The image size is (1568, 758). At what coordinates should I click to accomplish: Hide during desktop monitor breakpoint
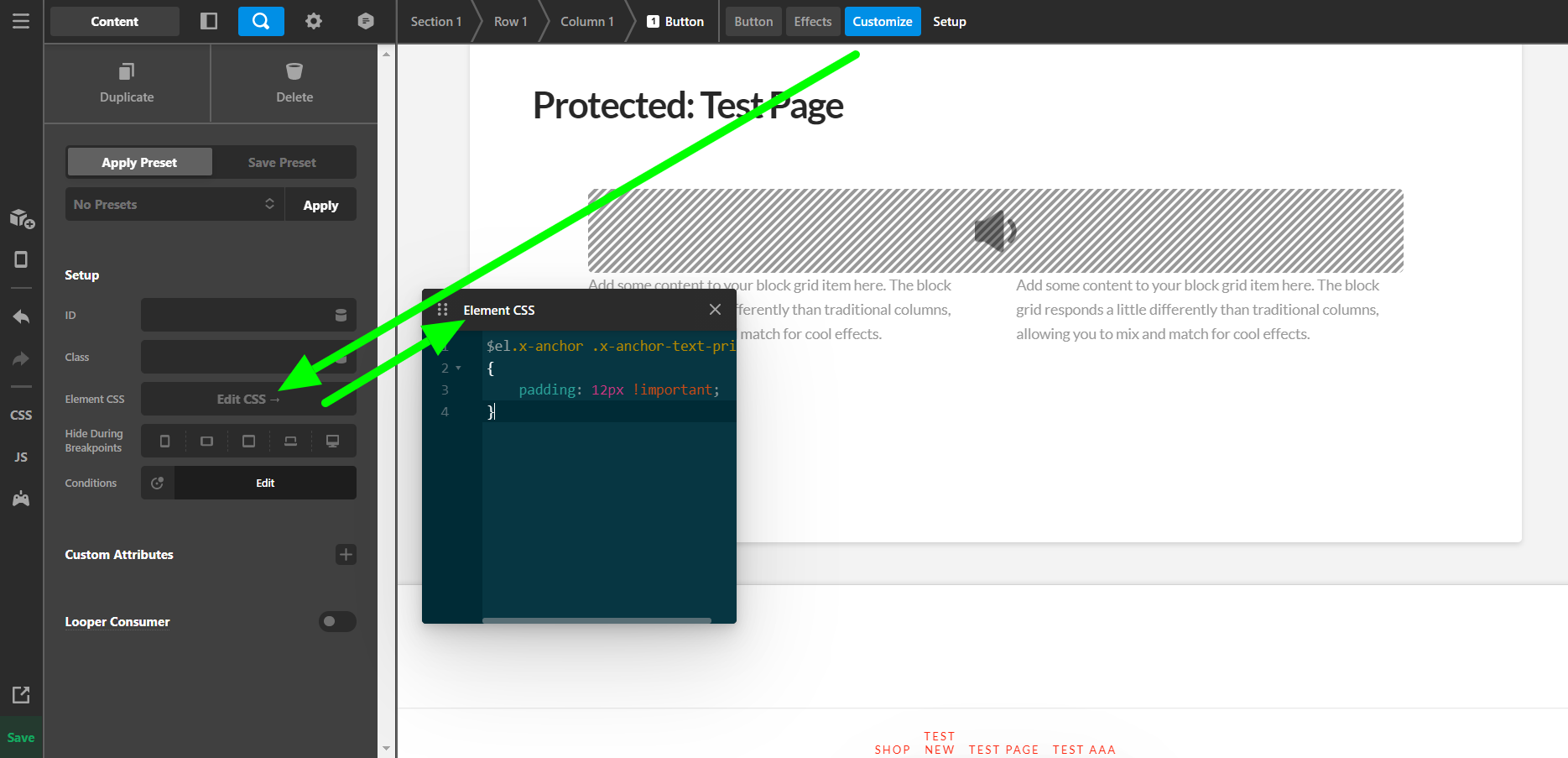[332, 441]
